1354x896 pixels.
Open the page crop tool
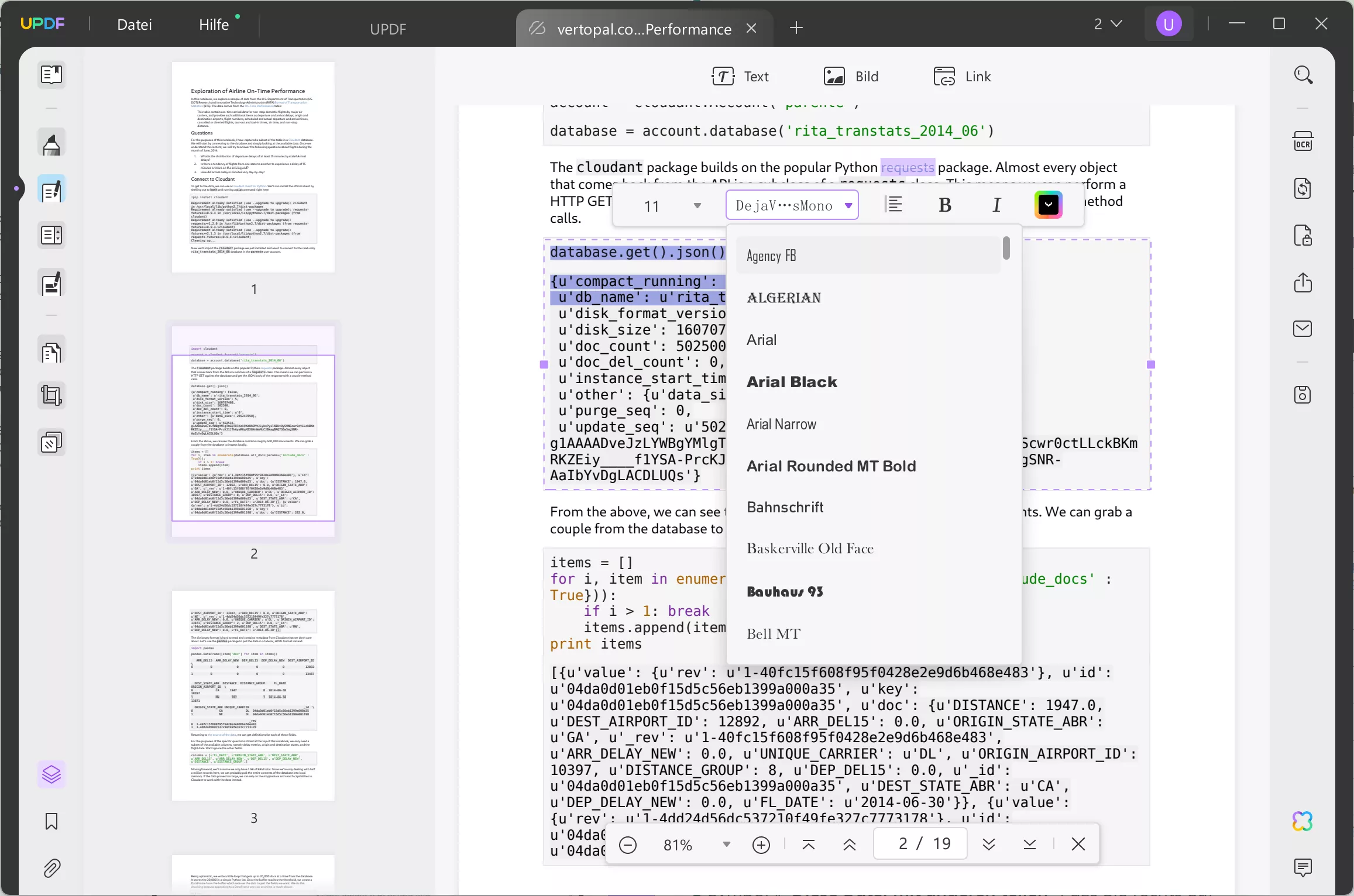[51, 395]
